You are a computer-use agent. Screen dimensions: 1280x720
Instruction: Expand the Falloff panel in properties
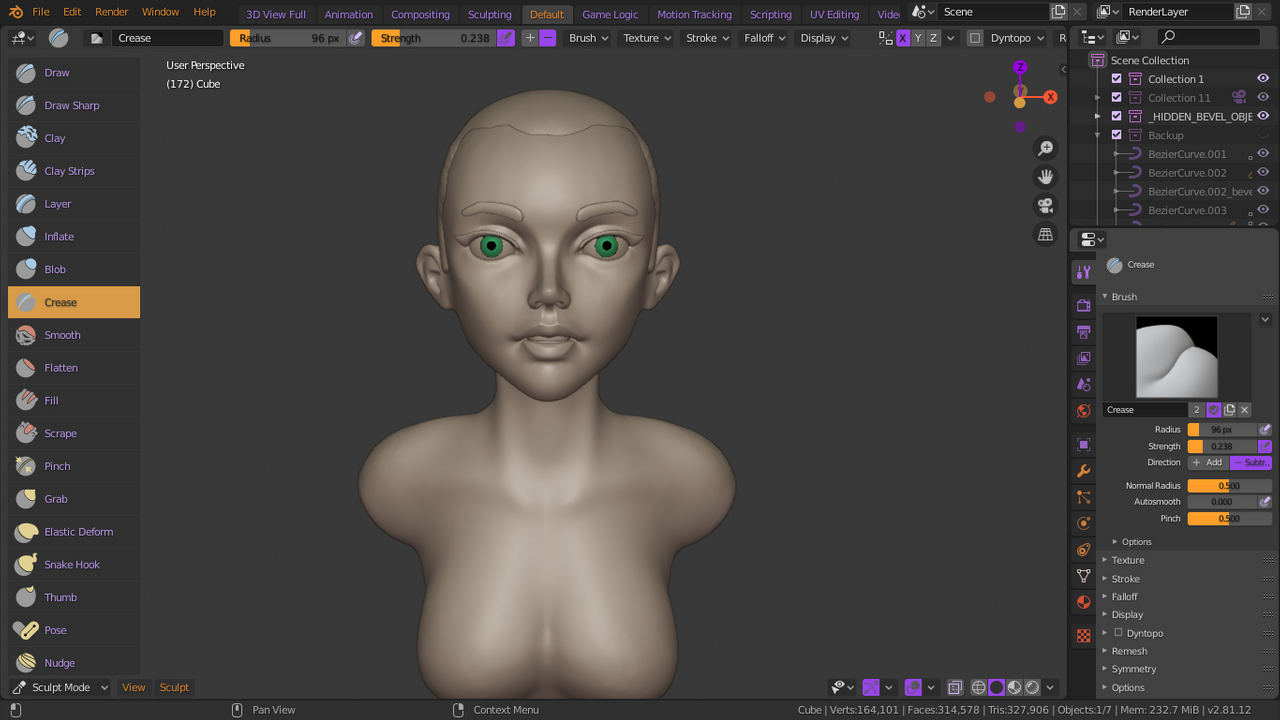coord(1124,597)
